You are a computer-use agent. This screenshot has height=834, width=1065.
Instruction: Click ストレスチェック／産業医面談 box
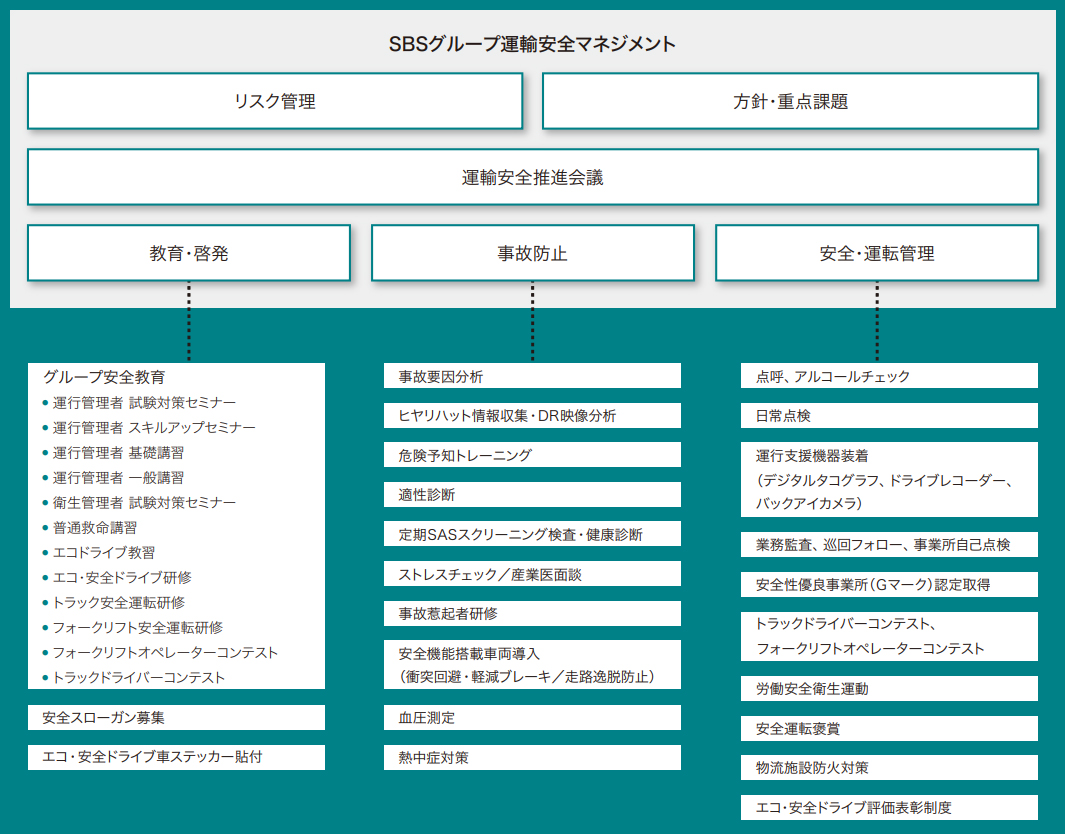(x=532, y=574)
